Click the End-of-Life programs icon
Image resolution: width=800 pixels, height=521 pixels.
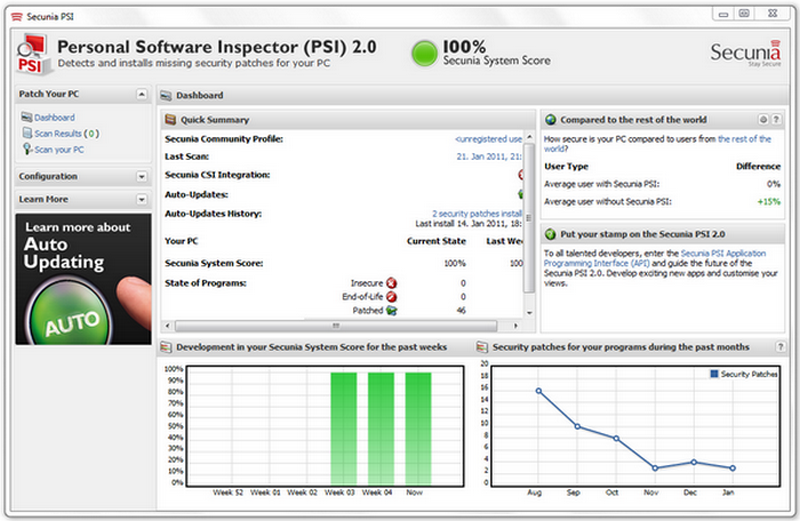point(391,296)
